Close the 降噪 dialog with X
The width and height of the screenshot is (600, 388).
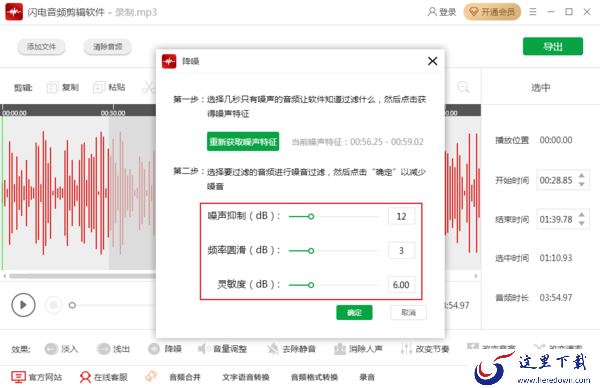point(432,61)
